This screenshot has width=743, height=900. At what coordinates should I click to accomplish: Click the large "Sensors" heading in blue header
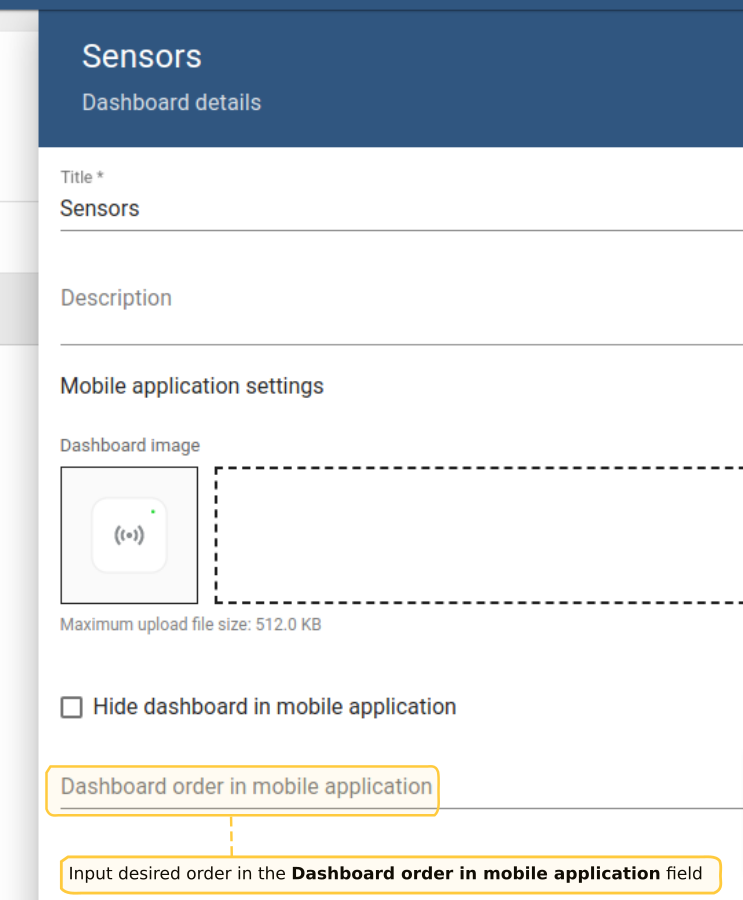142,56
